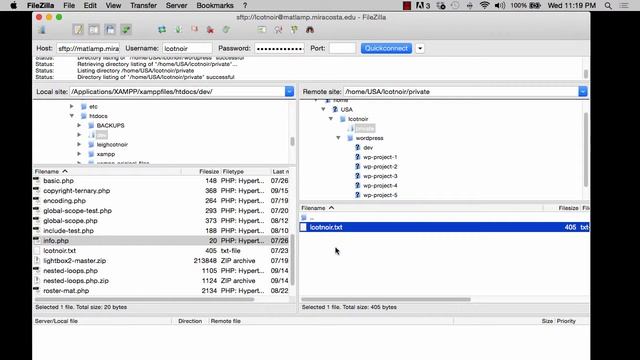
Task: Collapse the USA folder in remote tree
Action: coord(323,109)
